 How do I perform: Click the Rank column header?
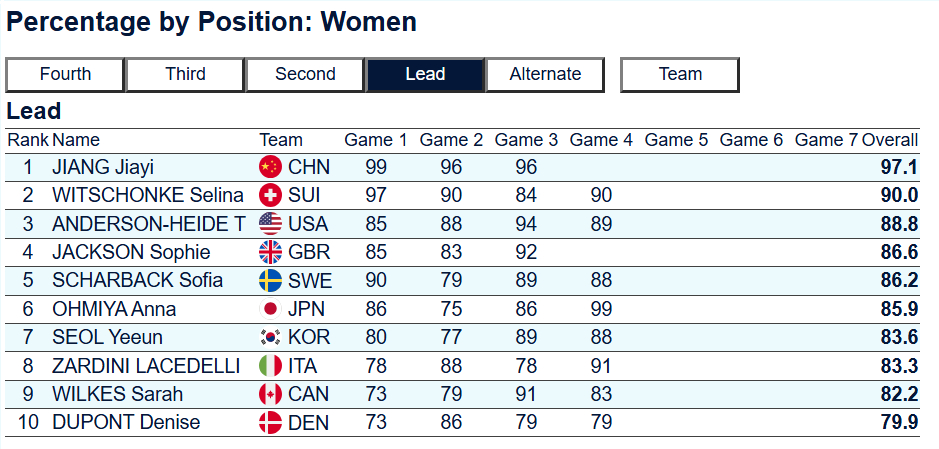[x=27, y=140]
